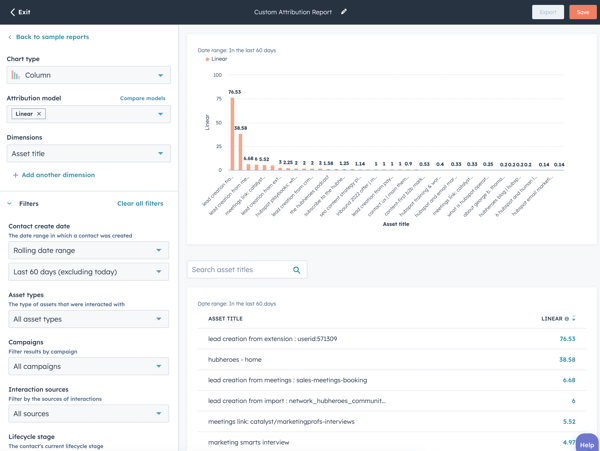Select row 'hubheroes - home'
The image size is (600, 451).
(391, 360)
